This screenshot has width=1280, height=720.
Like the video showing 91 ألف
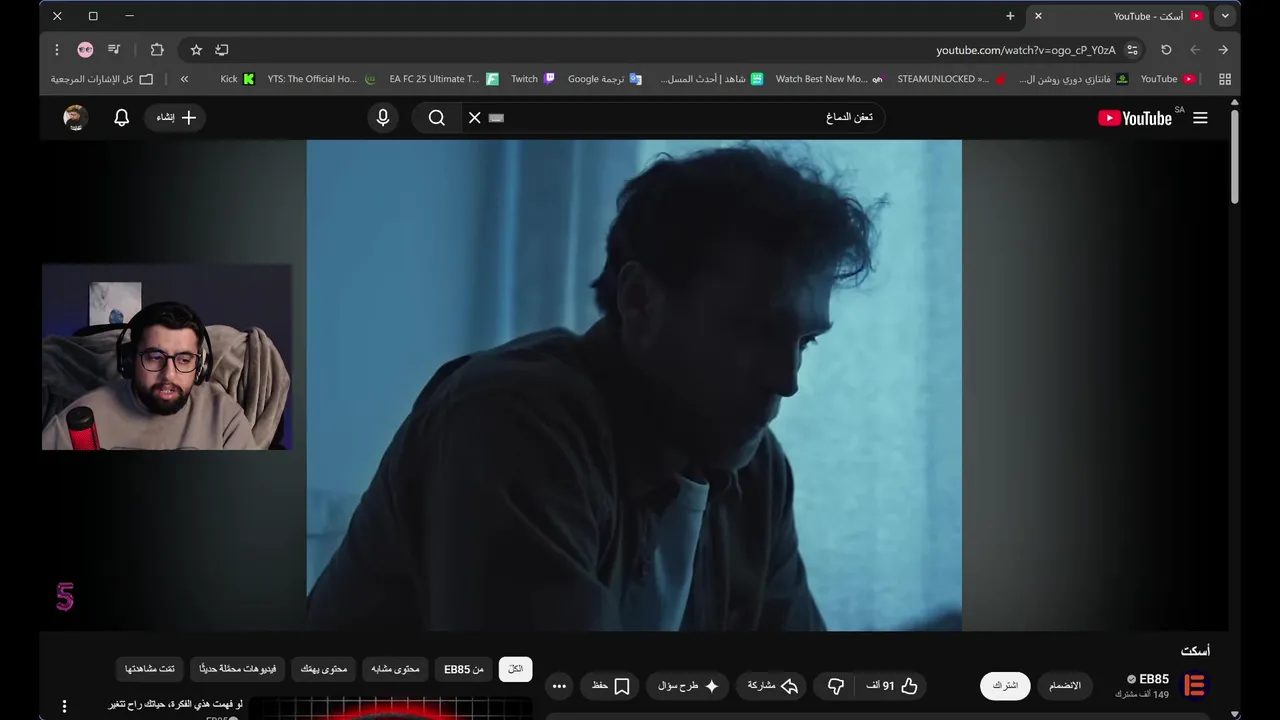[x=894, y=686]
